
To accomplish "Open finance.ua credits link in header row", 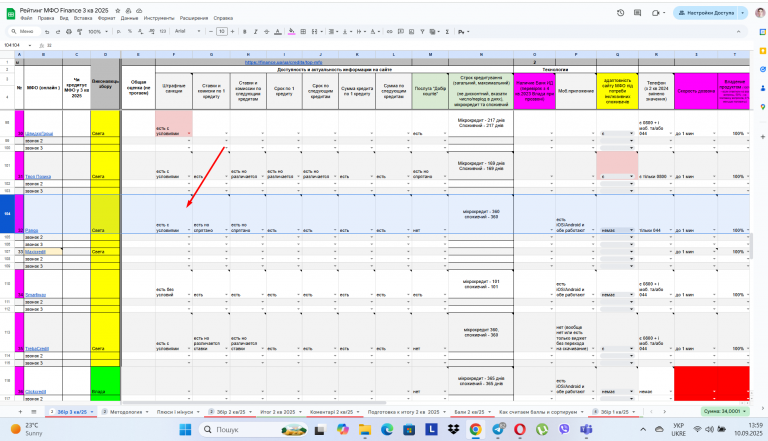I will coord(284,62).
